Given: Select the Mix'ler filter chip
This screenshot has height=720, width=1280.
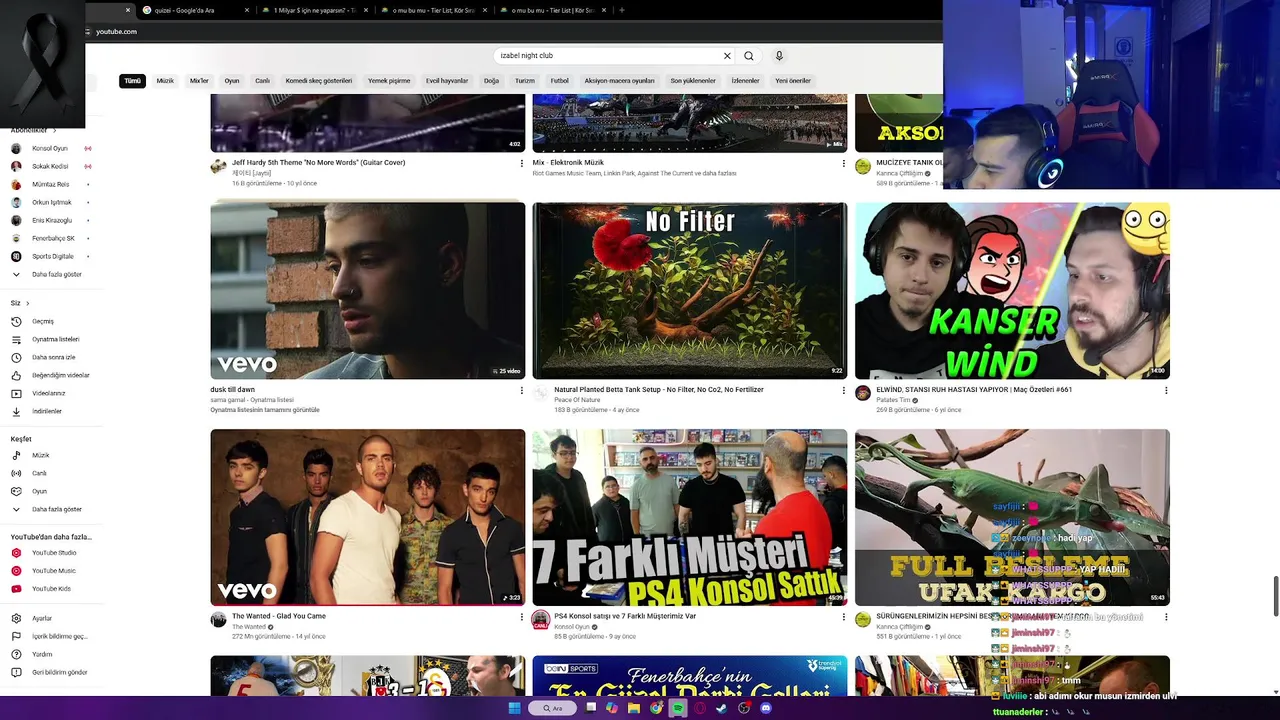Looking at the screenshot, I should [x=199, y=81].
